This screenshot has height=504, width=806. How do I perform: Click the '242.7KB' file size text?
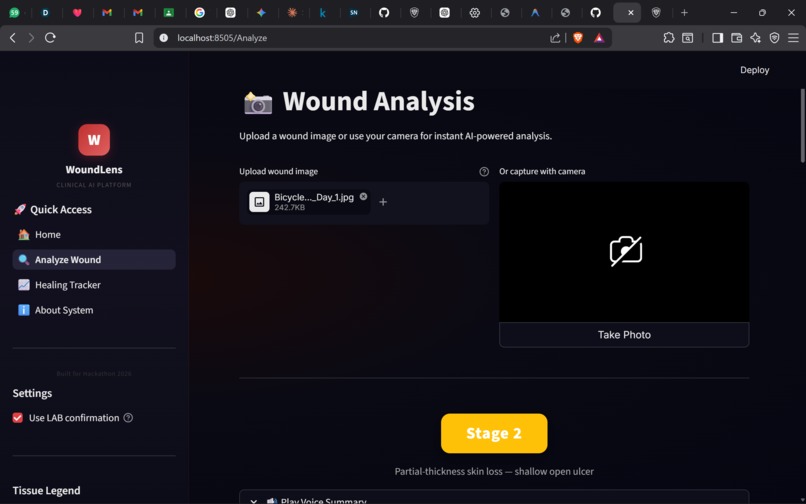[289, 208]
